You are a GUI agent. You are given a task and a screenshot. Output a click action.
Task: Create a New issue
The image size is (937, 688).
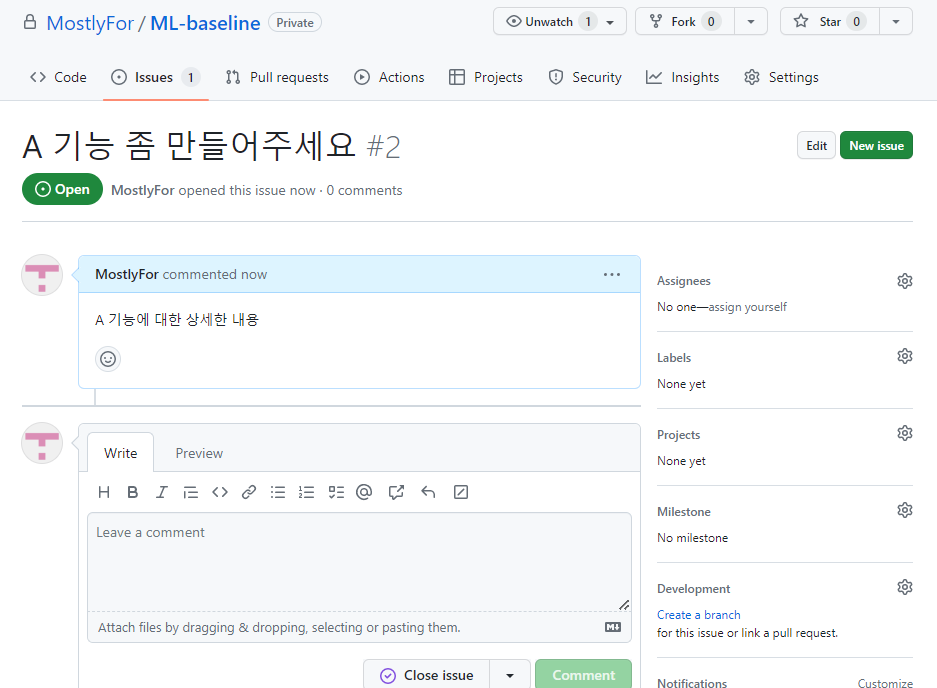(876, 145)
